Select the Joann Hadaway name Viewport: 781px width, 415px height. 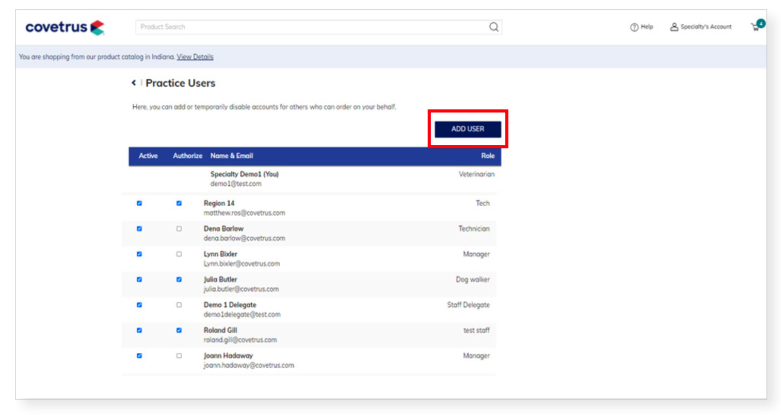228,356
